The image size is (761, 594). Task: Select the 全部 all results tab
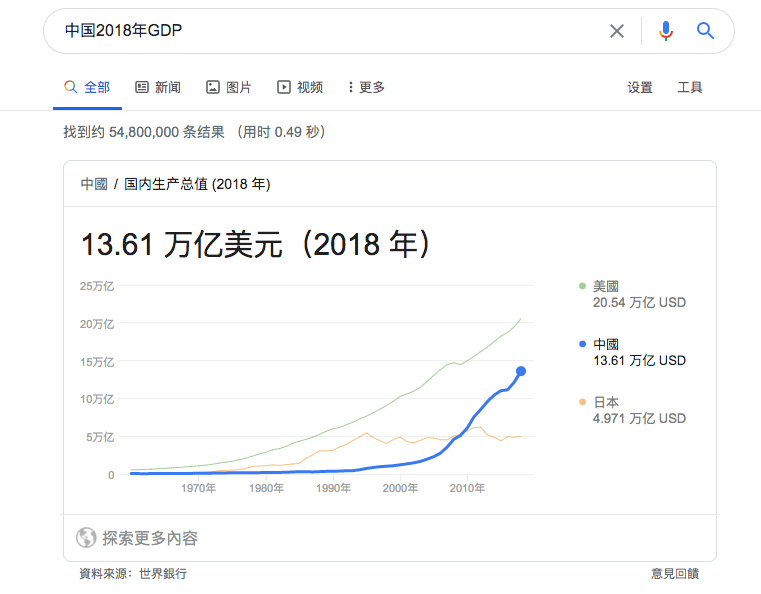coord(87,87)
